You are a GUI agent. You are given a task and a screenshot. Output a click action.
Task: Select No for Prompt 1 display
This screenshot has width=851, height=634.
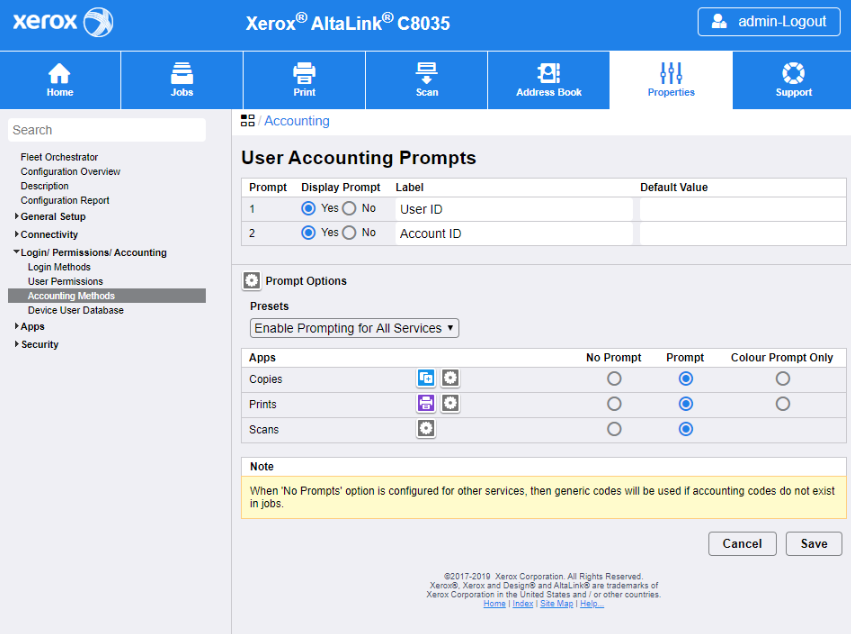(349, 208)
